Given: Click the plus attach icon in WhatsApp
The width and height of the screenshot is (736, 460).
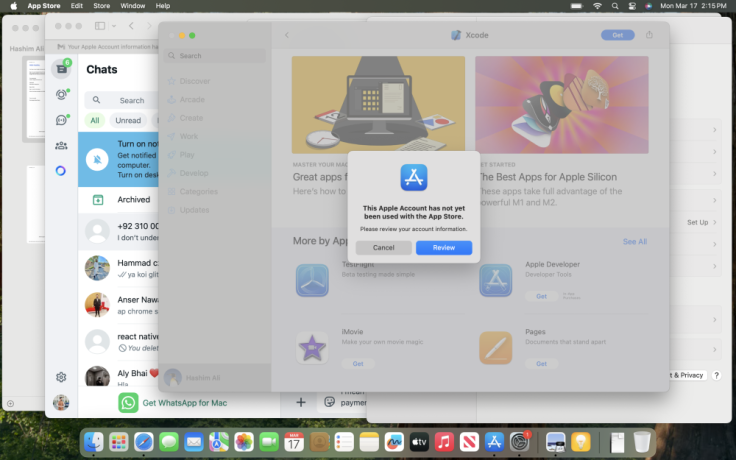Looking at the screenshot, I should (x=301, y=402).
